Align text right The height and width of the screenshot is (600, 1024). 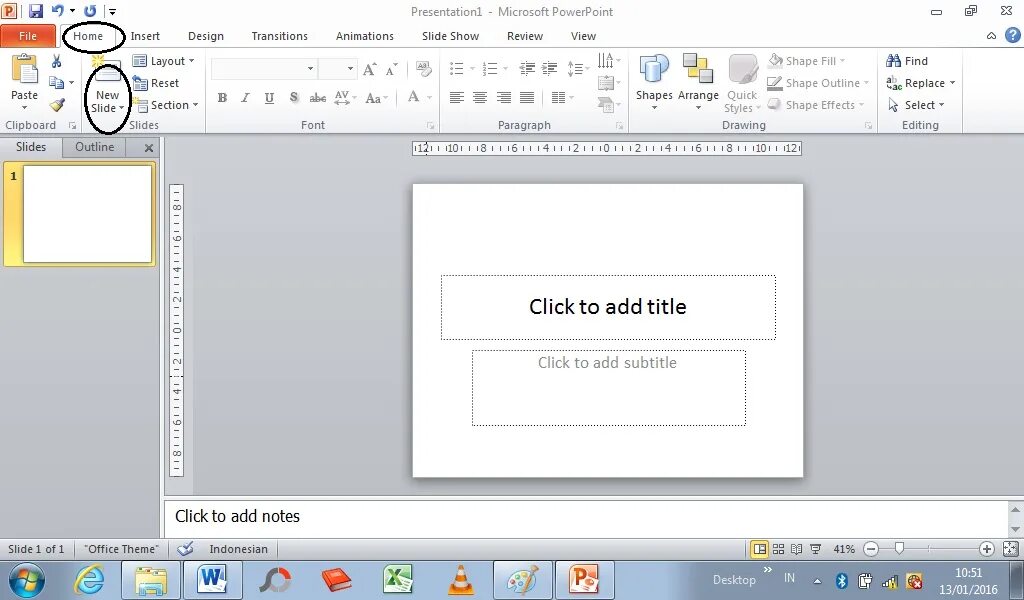tap(504, 98)
